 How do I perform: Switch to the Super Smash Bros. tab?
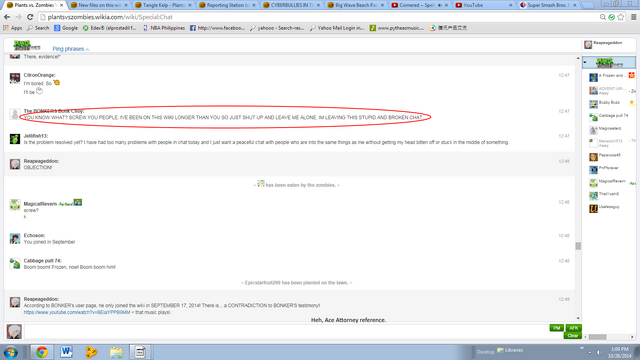click(x=548, y=5)
